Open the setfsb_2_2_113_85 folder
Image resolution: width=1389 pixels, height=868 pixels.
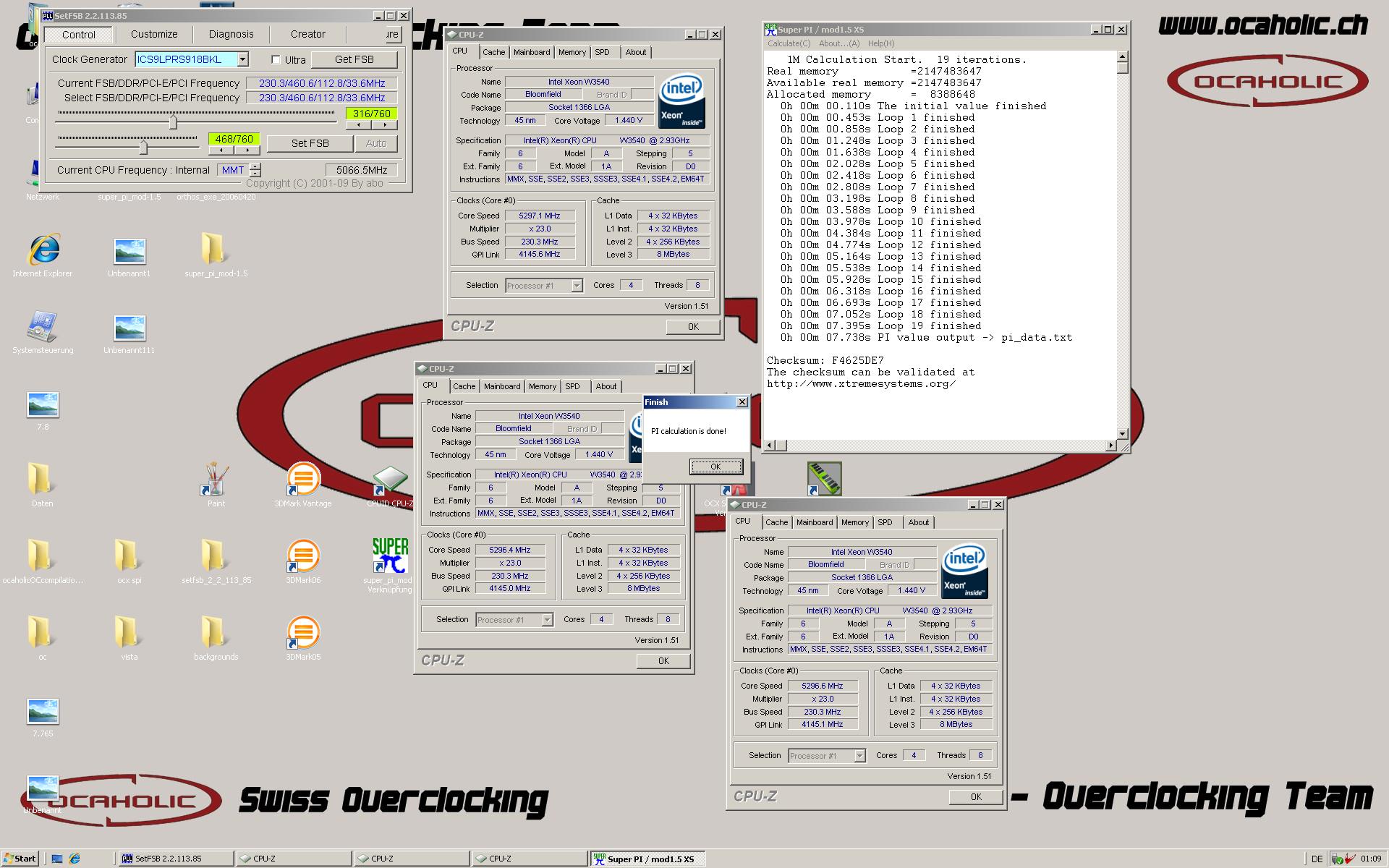click(x=213, y=556)
